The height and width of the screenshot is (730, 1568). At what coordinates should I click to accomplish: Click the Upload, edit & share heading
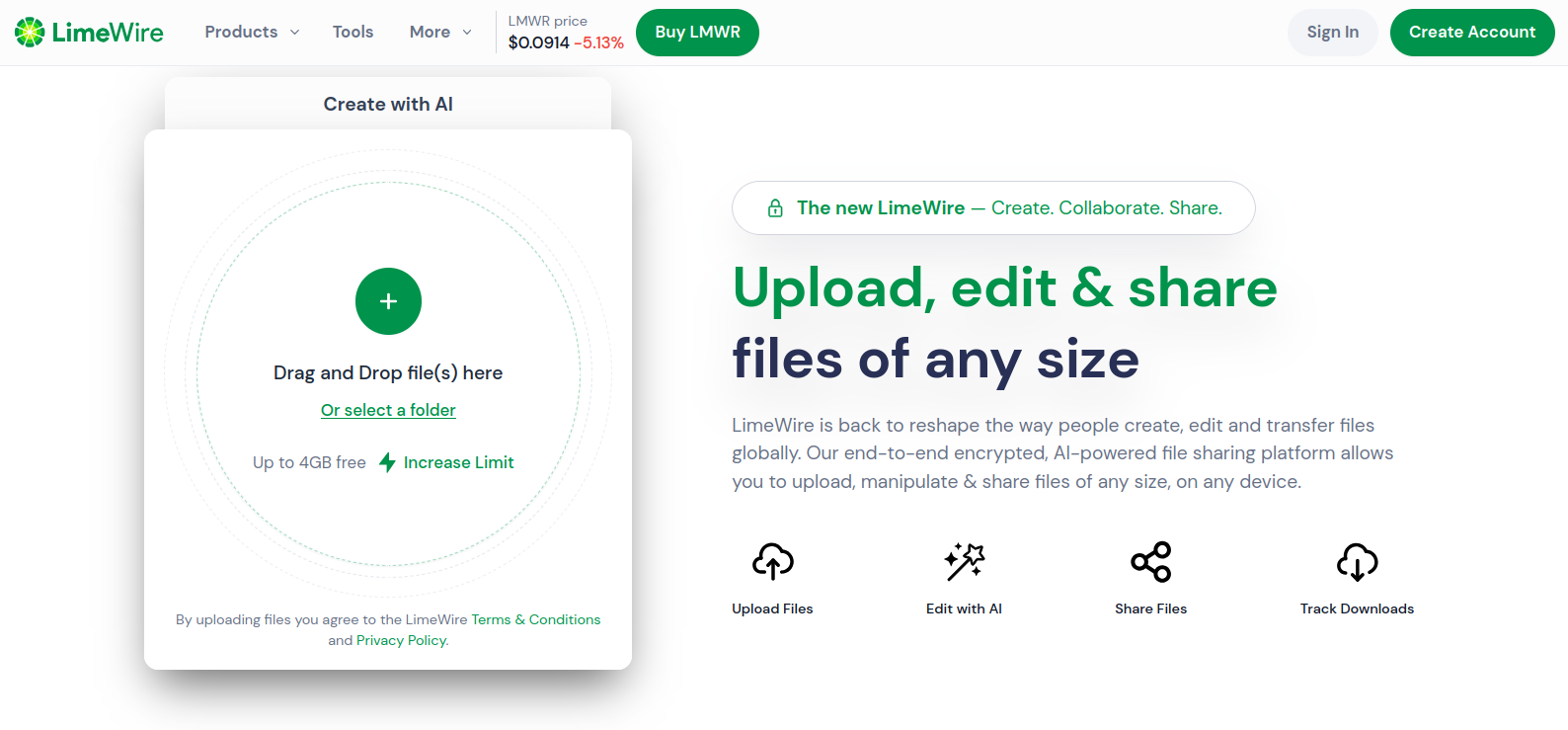[x=1005, y=287]
